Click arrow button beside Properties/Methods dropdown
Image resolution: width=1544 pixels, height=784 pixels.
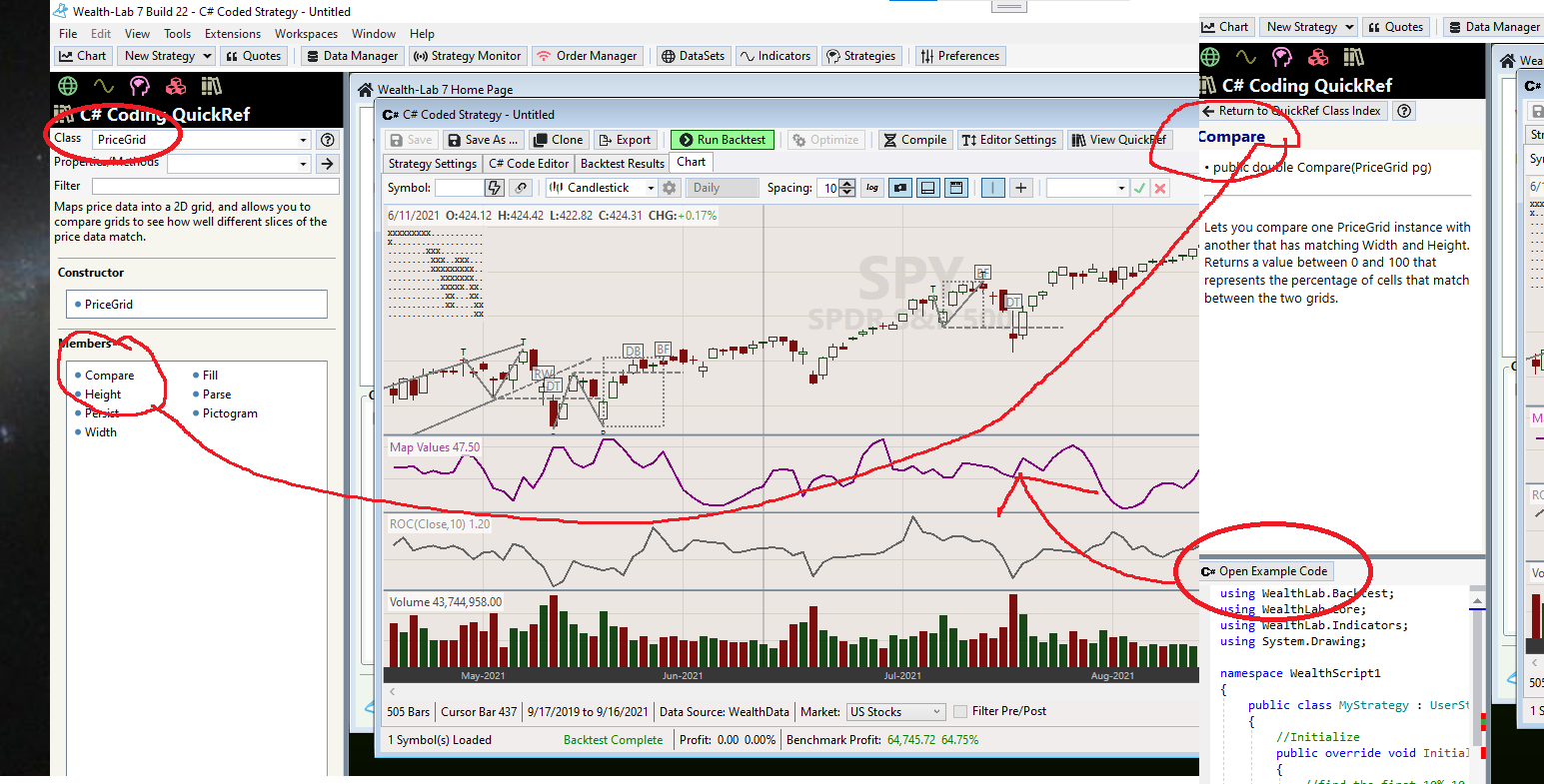coord(327,163)
